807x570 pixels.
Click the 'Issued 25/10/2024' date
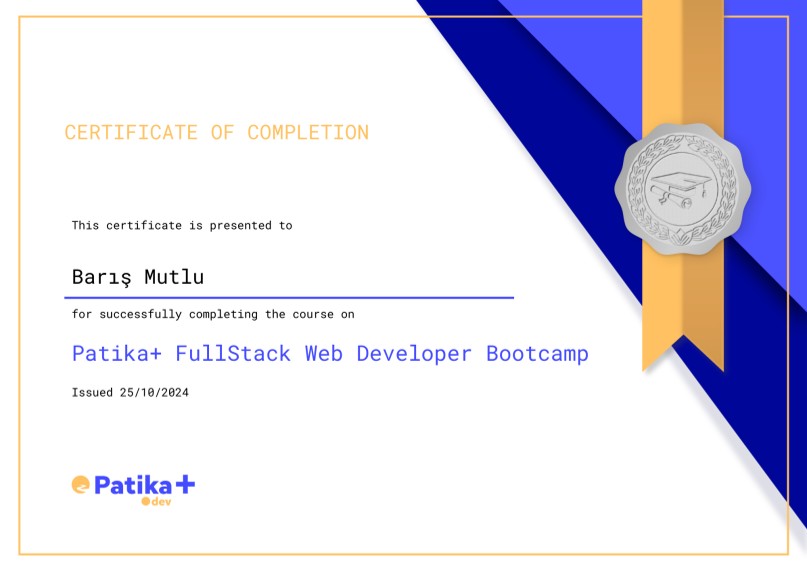(x=130, y=393)
